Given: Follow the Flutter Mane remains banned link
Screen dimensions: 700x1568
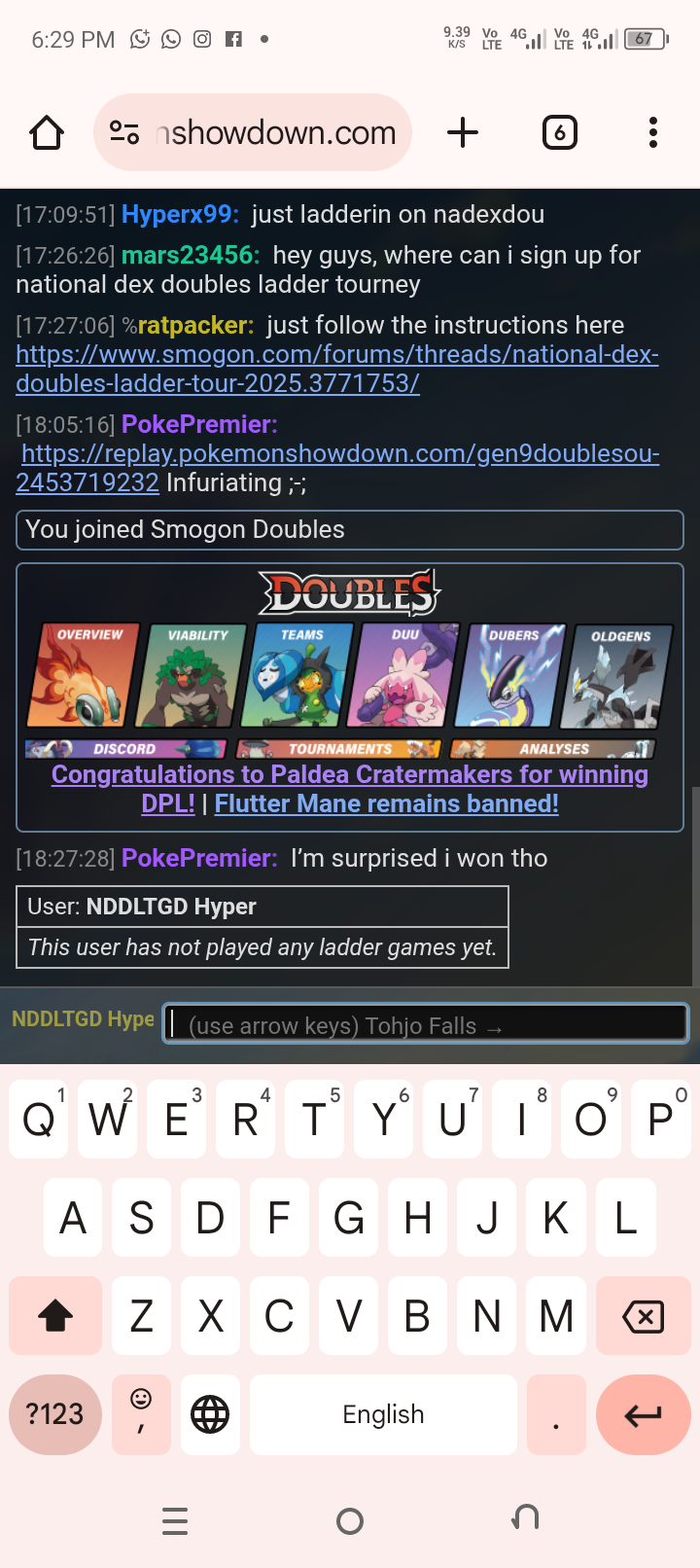Looking at the screenshot, I should click(387, 803).
